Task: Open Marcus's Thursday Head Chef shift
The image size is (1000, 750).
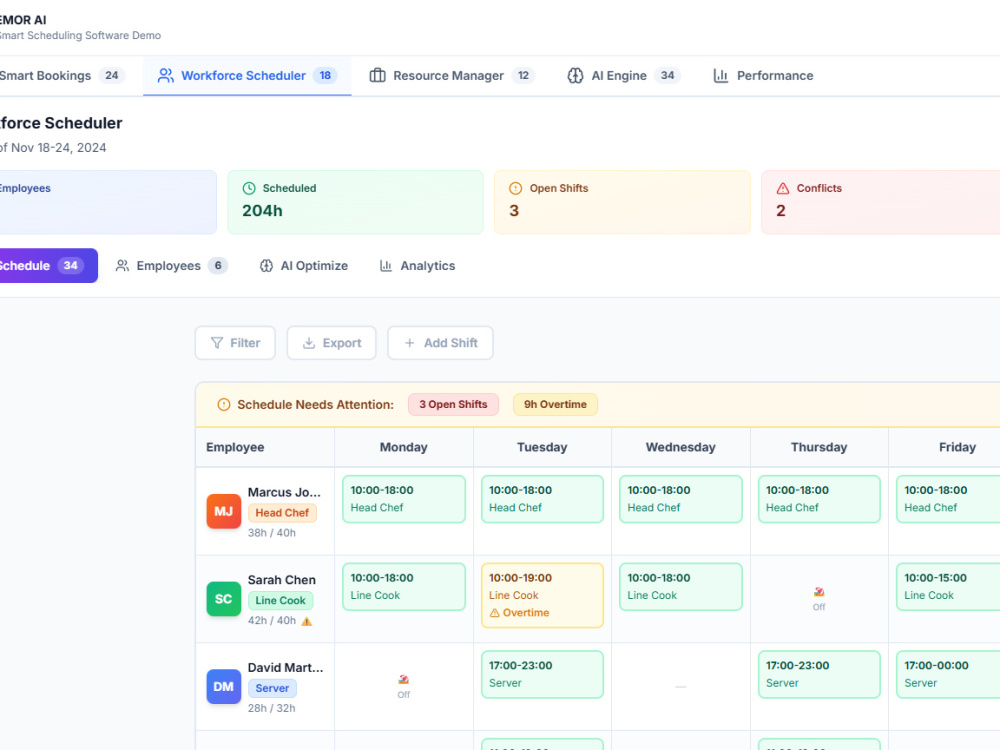Action: (x=819, y=499)
